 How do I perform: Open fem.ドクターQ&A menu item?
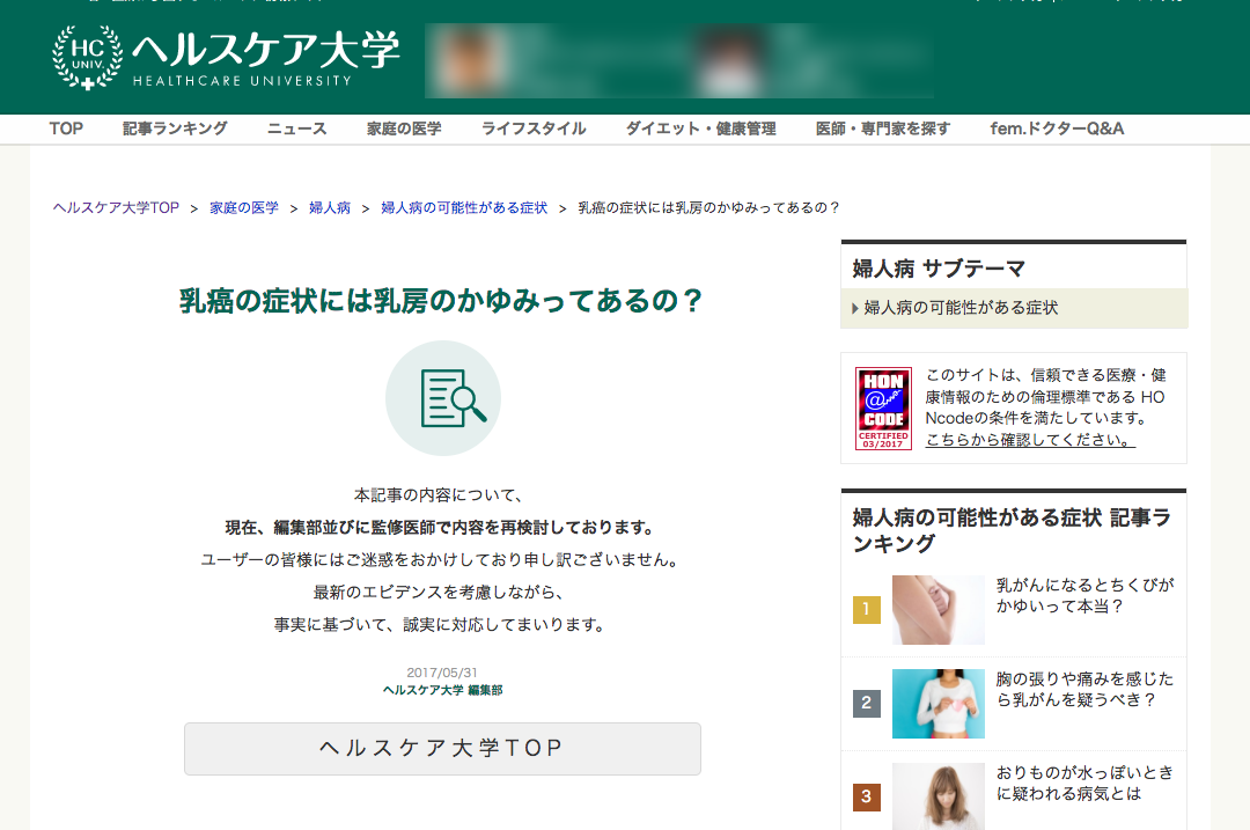(x=1057, y=129)
